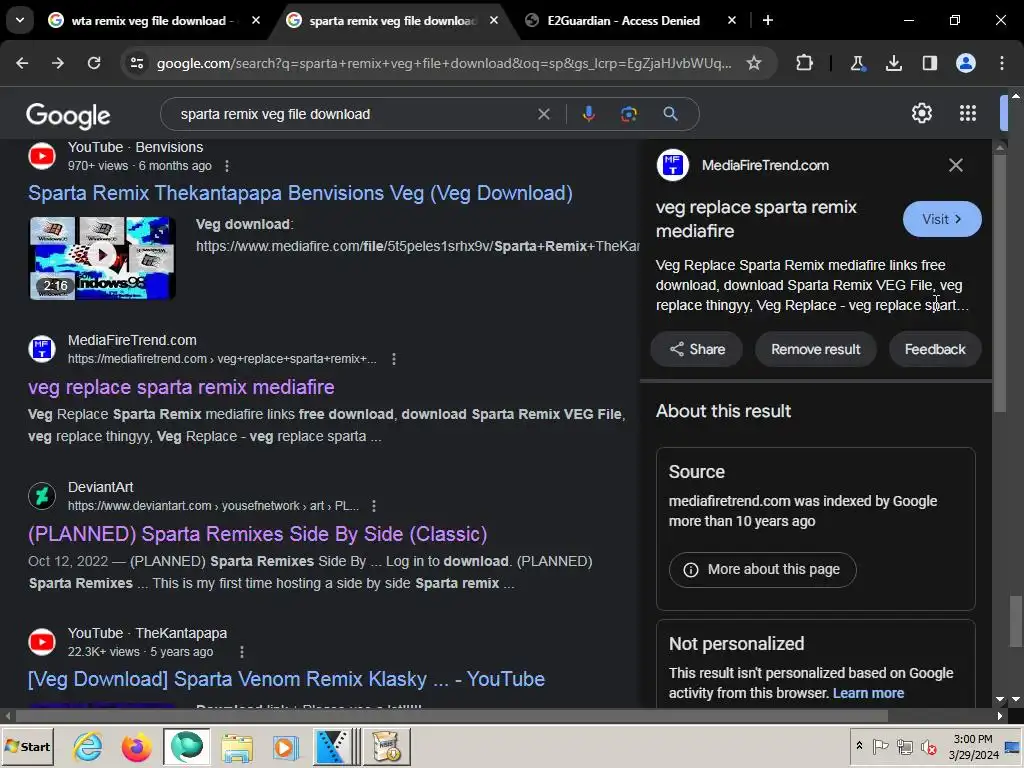The image size is (1024, 768).
Task: Clear the search query with the X
Action: click(543, 114)
